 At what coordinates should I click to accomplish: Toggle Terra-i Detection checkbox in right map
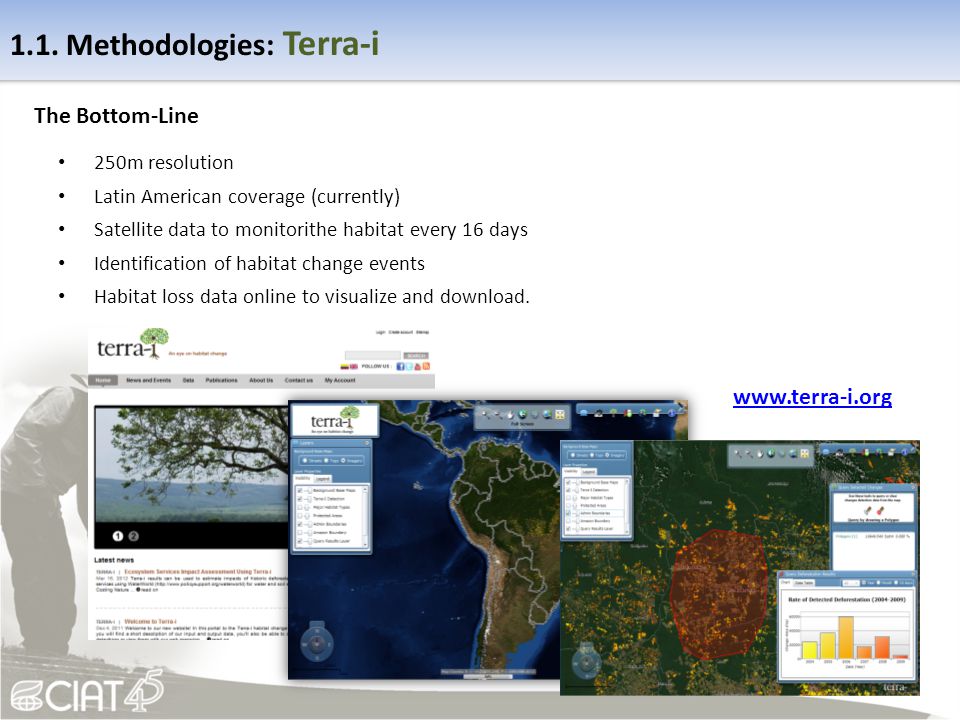pyautogui.click(x=568, y=490)
